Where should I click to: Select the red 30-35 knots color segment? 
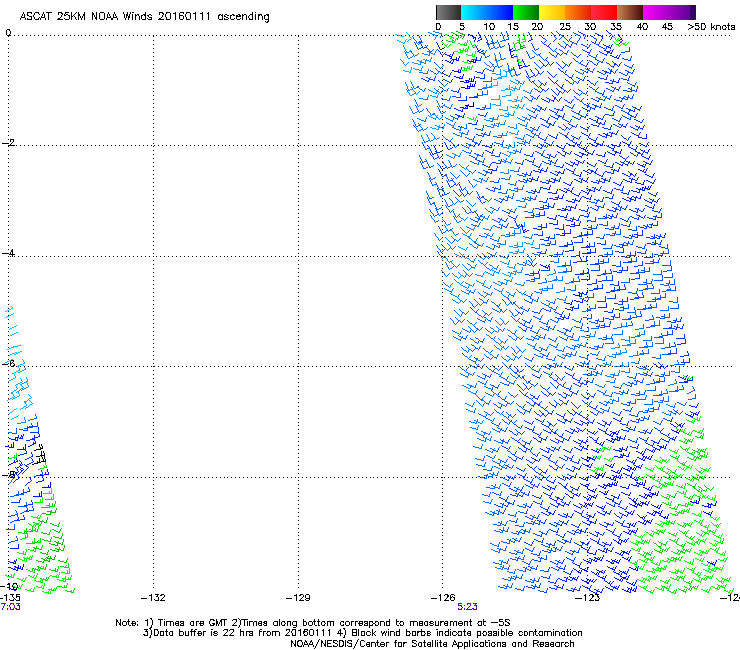click(x=604, y=12)
